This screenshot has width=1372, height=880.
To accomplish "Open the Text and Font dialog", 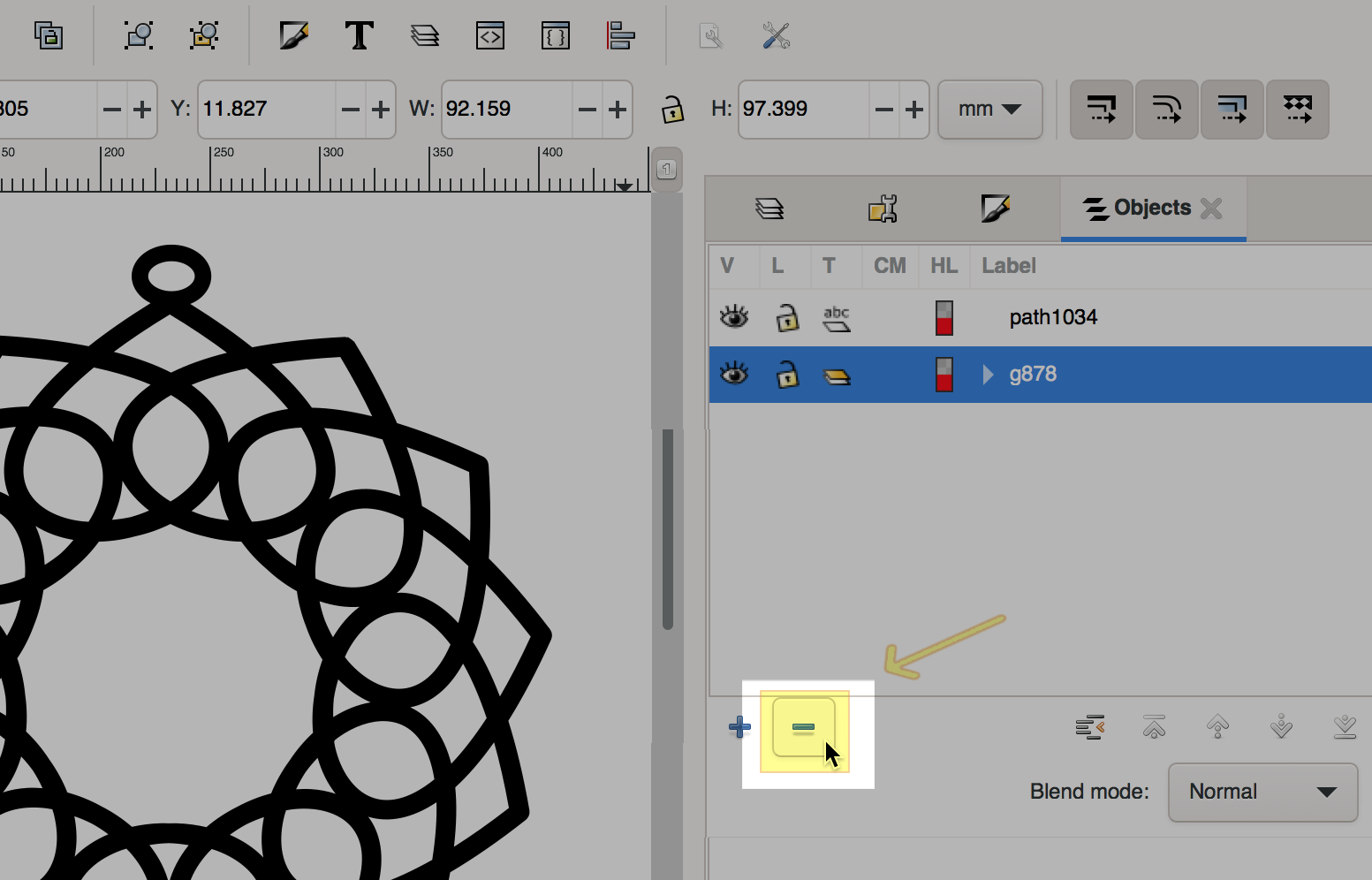I will click(x=359, y=36).
